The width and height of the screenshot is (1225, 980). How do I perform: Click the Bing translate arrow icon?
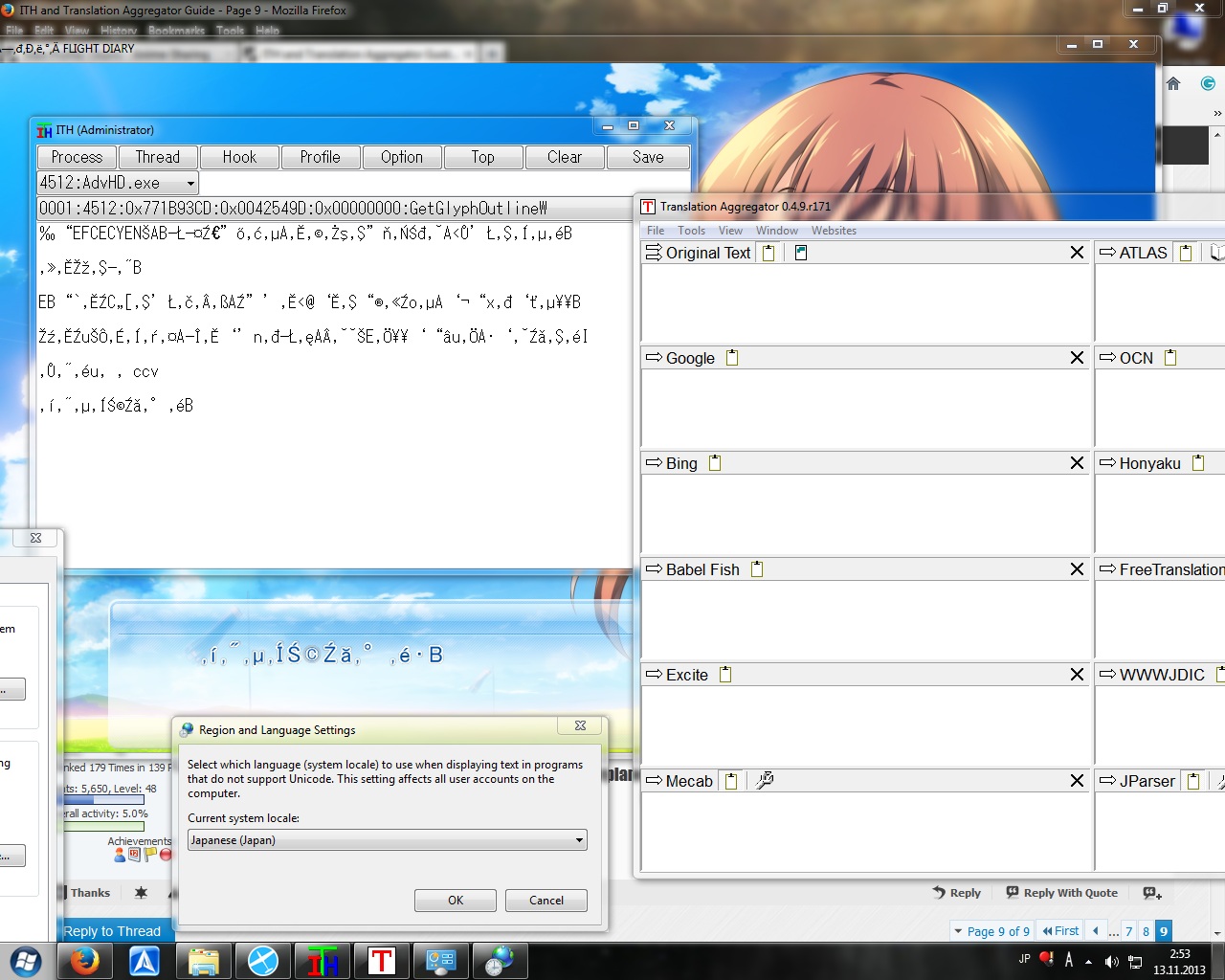654,463
